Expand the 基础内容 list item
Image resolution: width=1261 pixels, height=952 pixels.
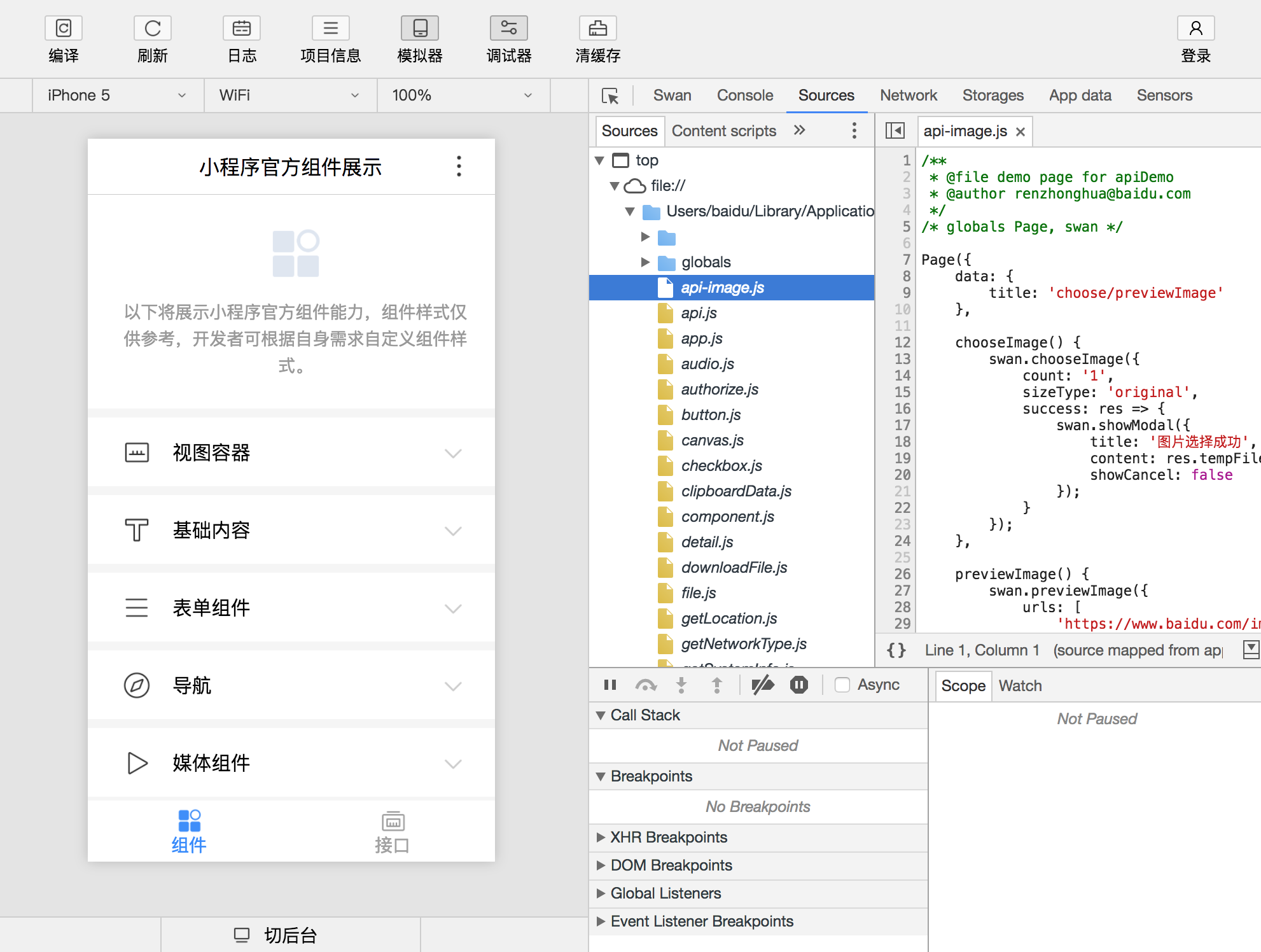(x=291, y=531)
